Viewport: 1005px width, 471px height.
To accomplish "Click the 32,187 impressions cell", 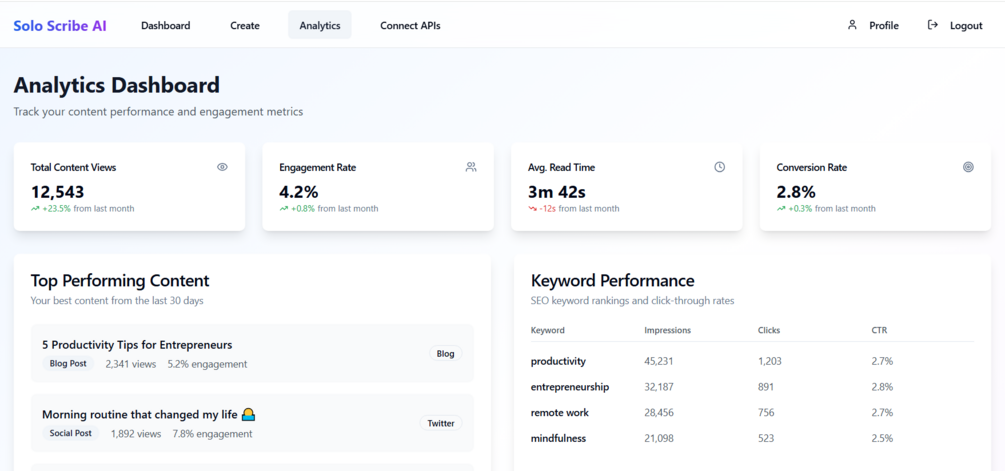I will [659, 387].
